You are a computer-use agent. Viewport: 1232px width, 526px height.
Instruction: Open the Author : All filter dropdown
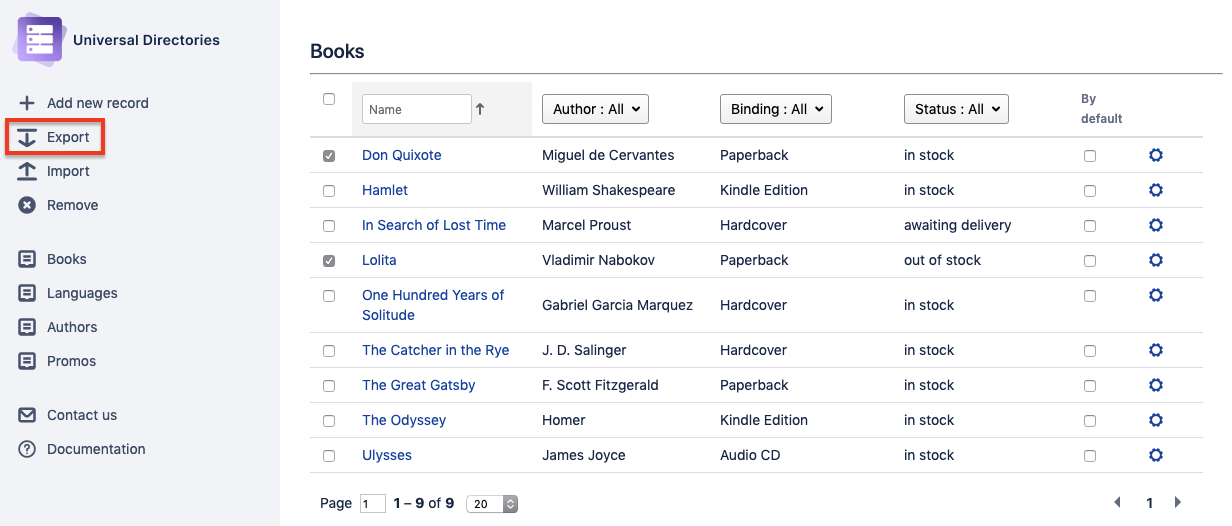point(595,109)
